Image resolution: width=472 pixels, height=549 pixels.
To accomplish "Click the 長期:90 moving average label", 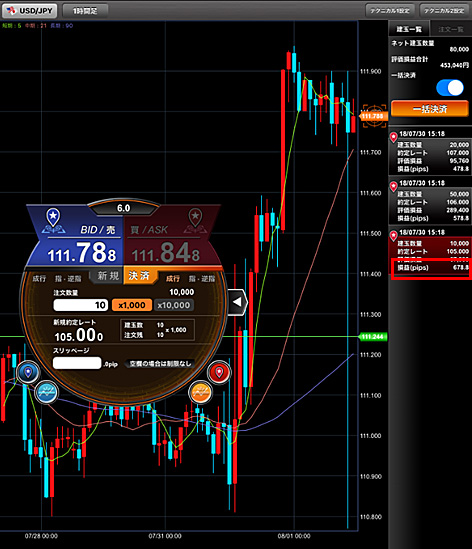I will tap(62, 26).
